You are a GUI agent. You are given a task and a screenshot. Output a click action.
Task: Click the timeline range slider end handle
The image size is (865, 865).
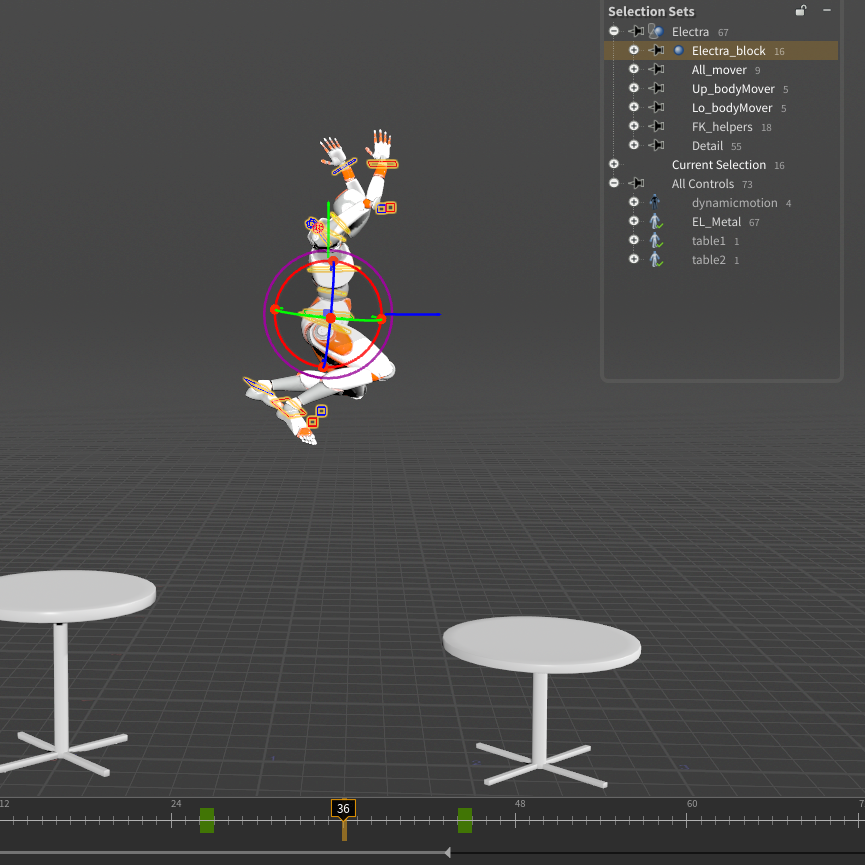coord(448,852)
